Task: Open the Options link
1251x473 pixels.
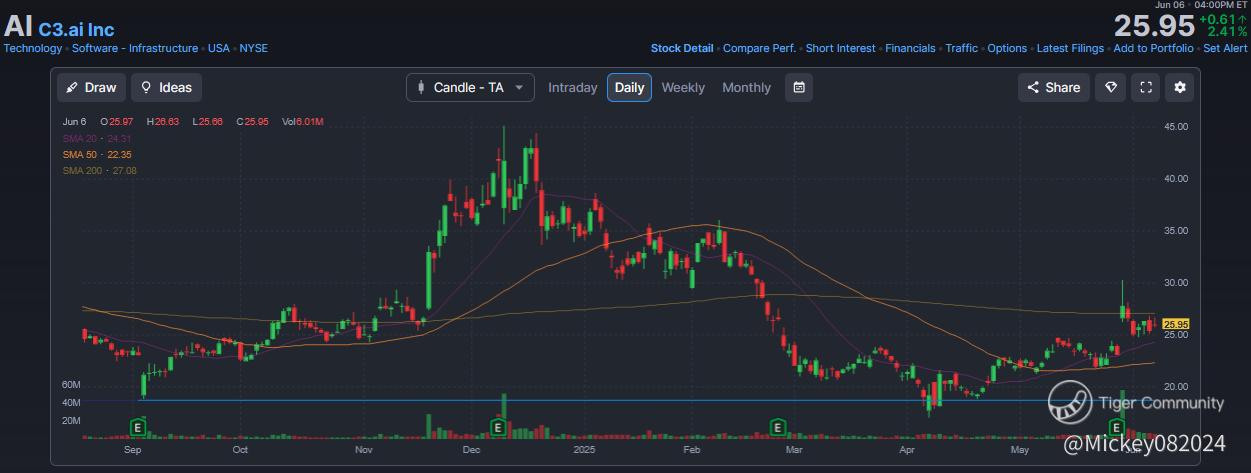Action: click(x=1007, y=48)
